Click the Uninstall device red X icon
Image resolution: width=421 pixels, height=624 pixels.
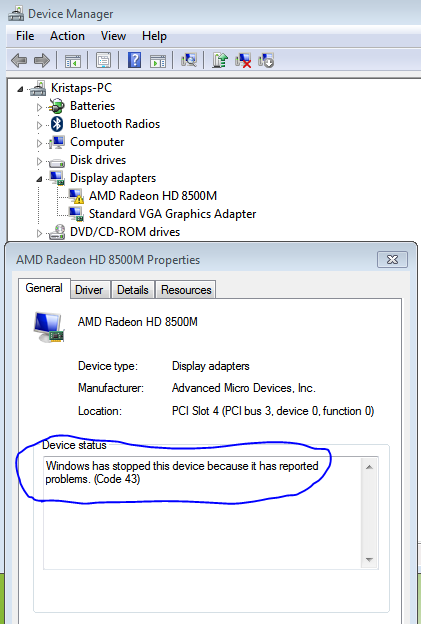click(x=243, y=60)
